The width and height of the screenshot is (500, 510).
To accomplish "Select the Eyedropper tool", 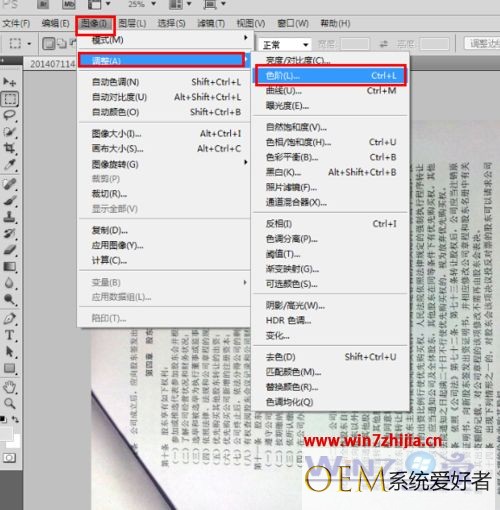I will pos(10,165).
